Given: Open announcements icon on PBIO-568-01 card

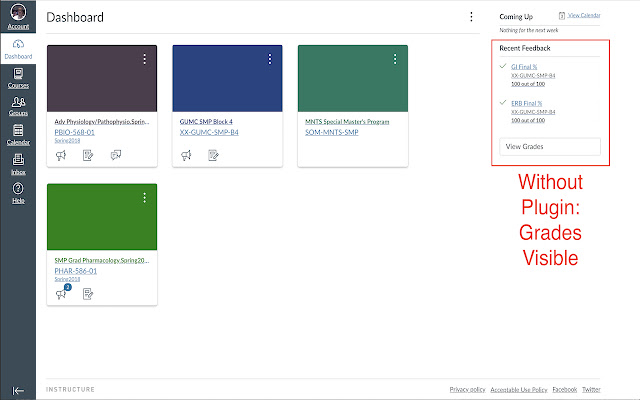Looking at the screenshot, I should 61,155.
